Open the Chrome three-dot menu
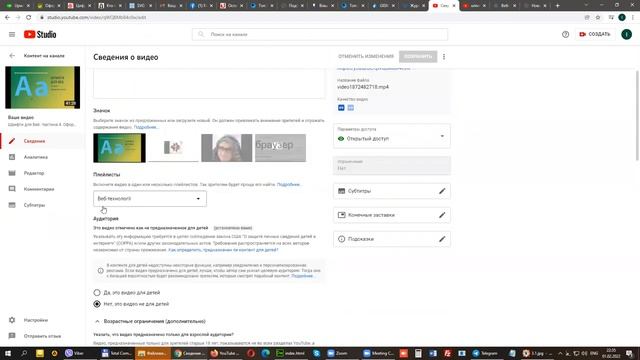This screenshot has height=360, width=640. click(633, 18)
